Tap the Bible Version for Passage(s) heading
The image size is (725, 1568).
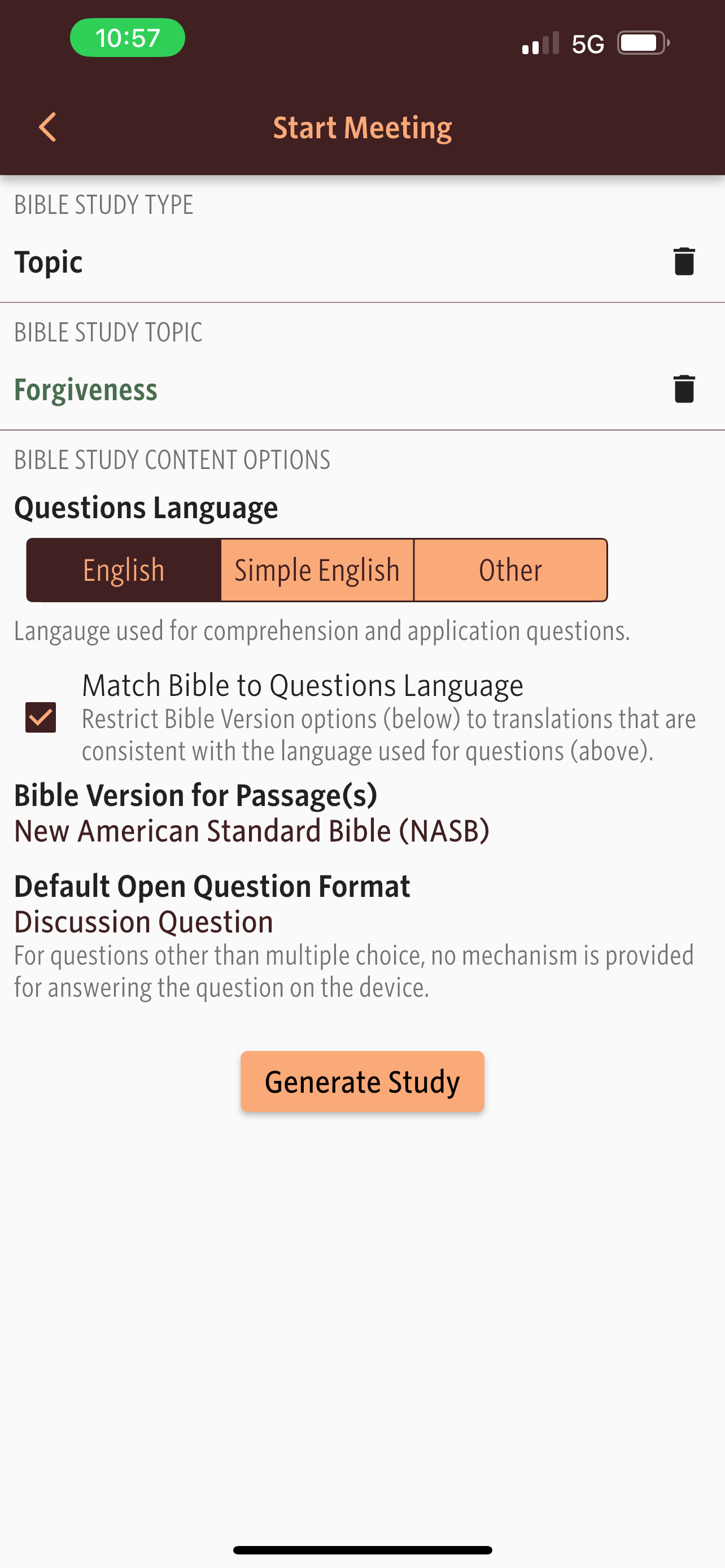(x=195, y=795)
